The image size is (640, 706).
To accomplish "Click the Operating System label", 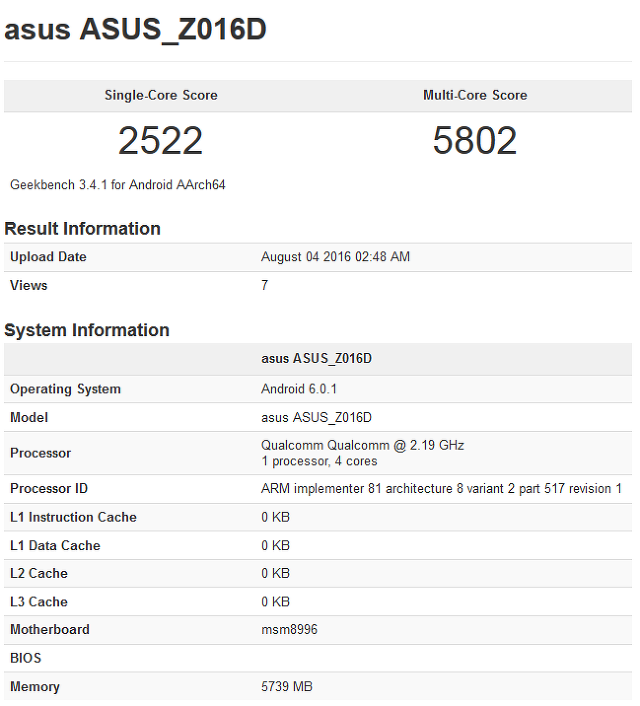I will (x=65, y=389).
